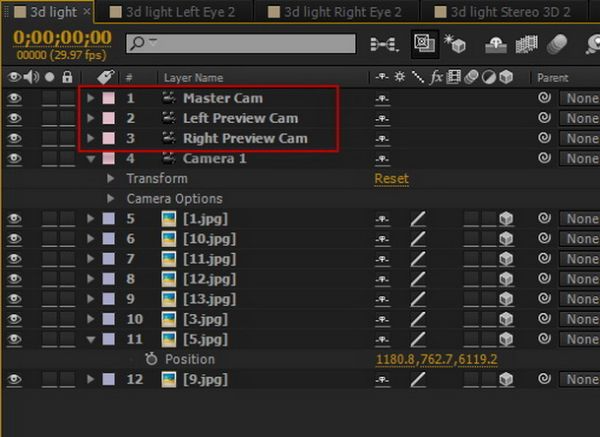The height and width of the screenshot is (437, 600).
Task: Expand the 10.jpg layer properties
Action: point(90,238)
